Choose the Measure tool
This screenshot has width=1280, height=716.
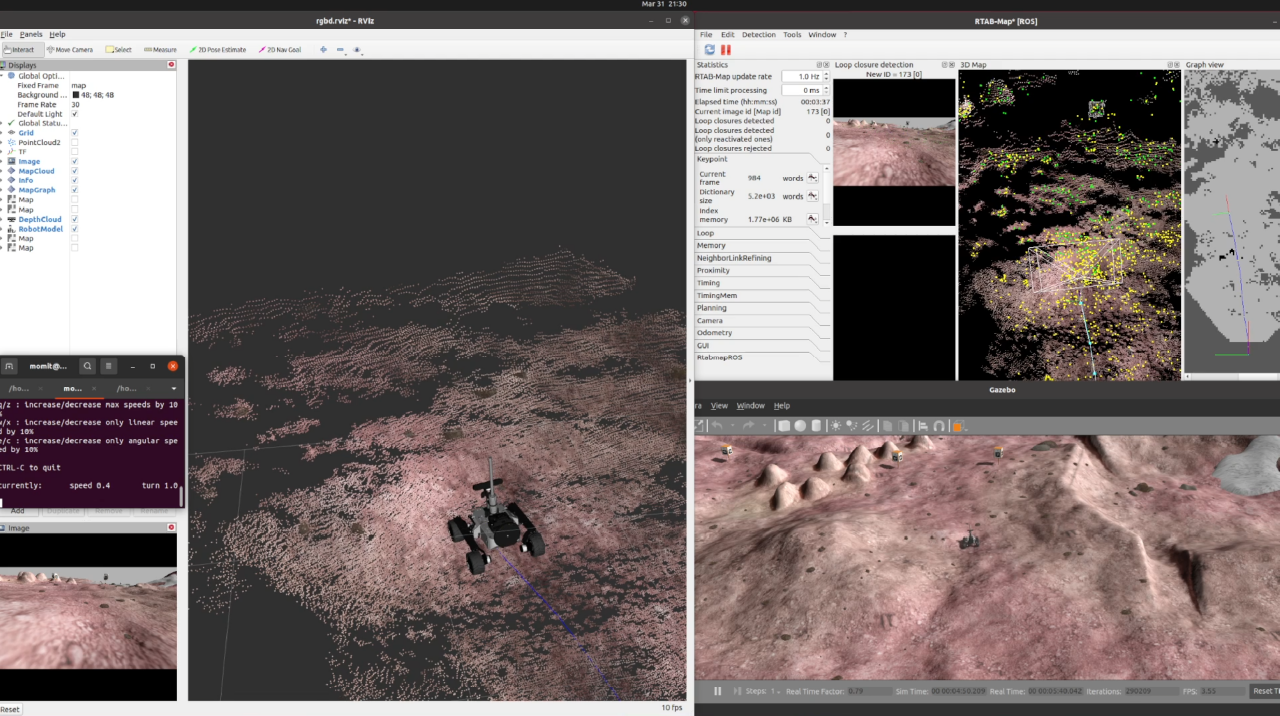point(160,49)
